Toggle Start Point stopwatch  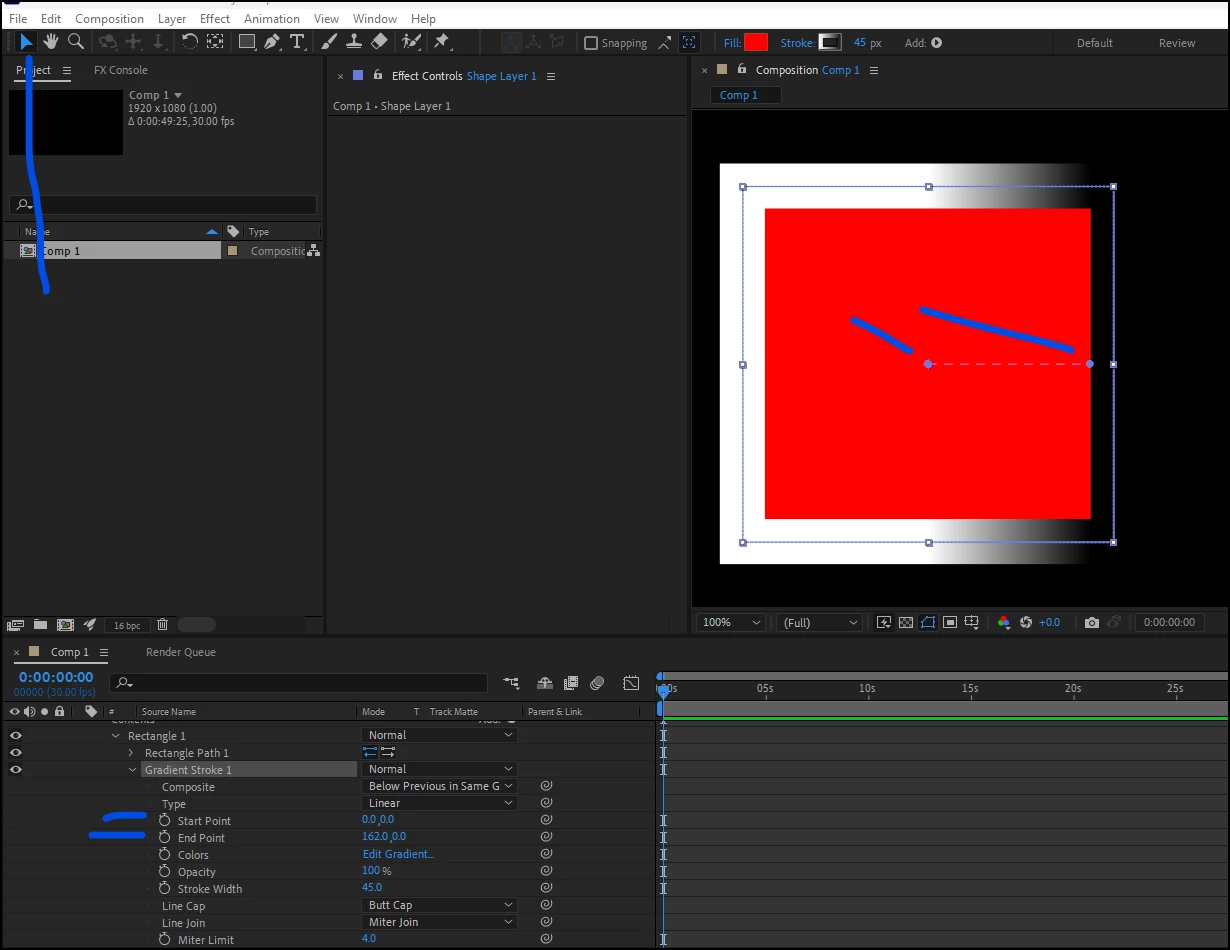(x=165, y=820)
